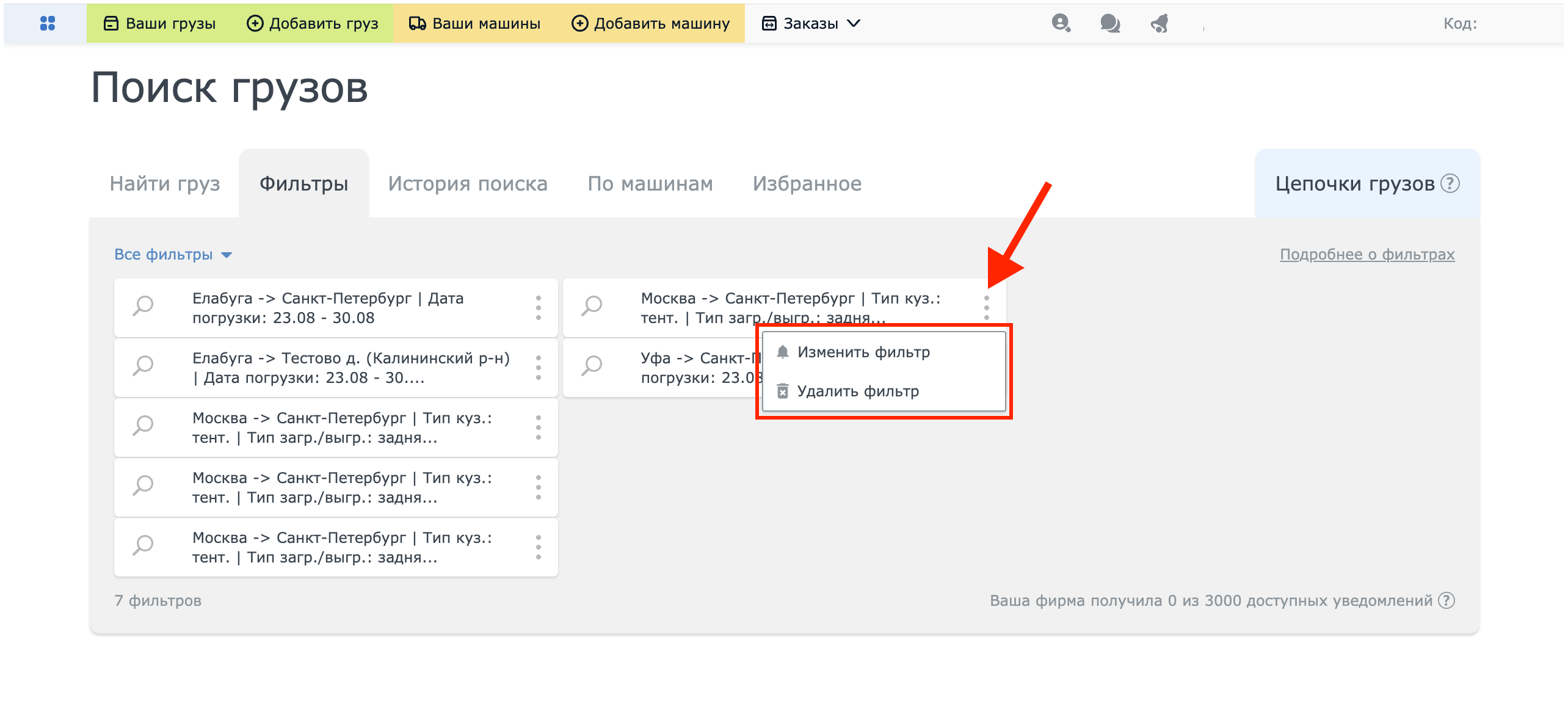The width and height of the screenshot is (1568, 706).
Task: Open three-dot menu of first Елабуга filter
Action: pos(538,308)
